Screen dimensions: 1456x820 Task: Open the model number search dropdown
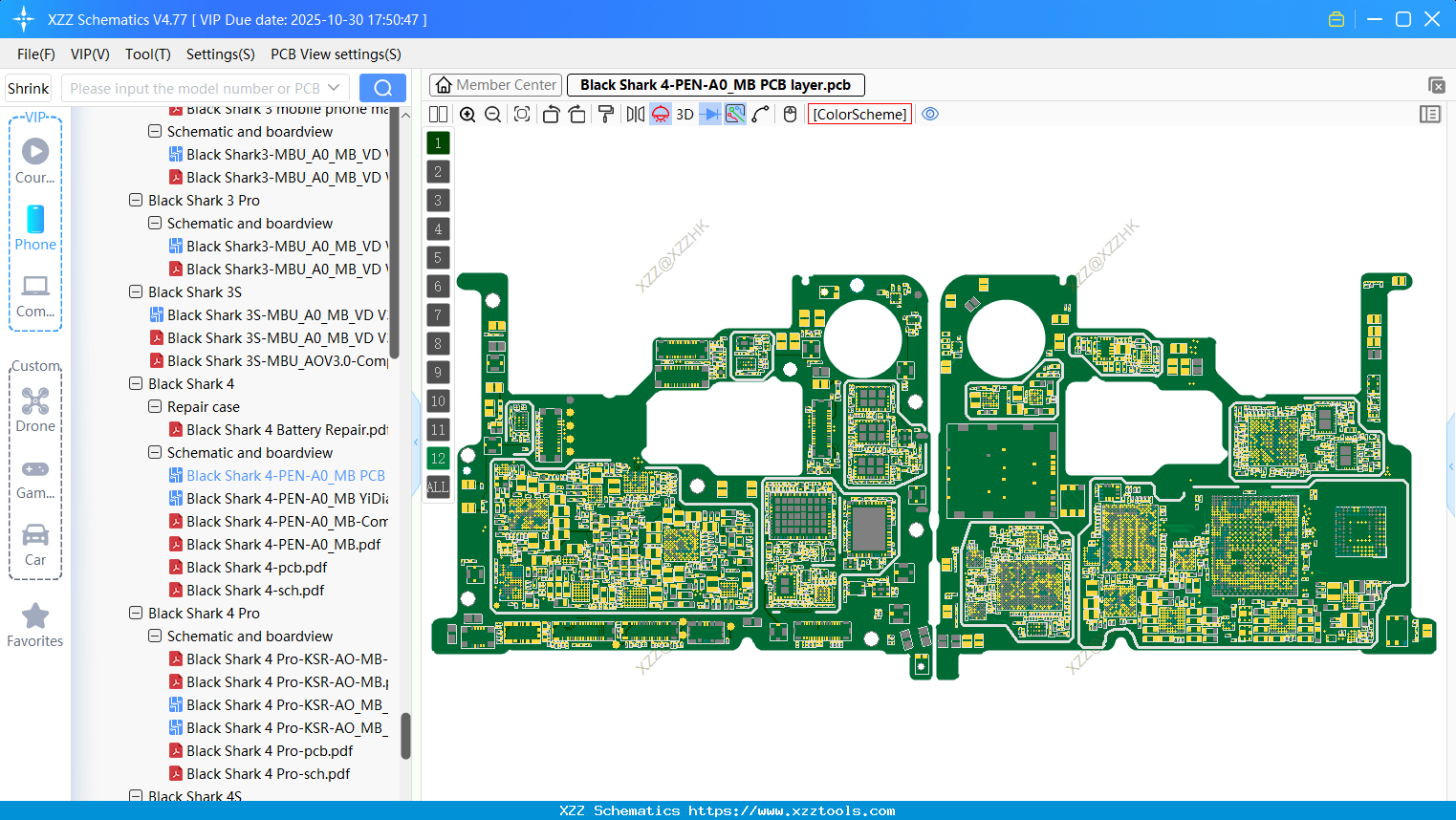click(333, 87)
